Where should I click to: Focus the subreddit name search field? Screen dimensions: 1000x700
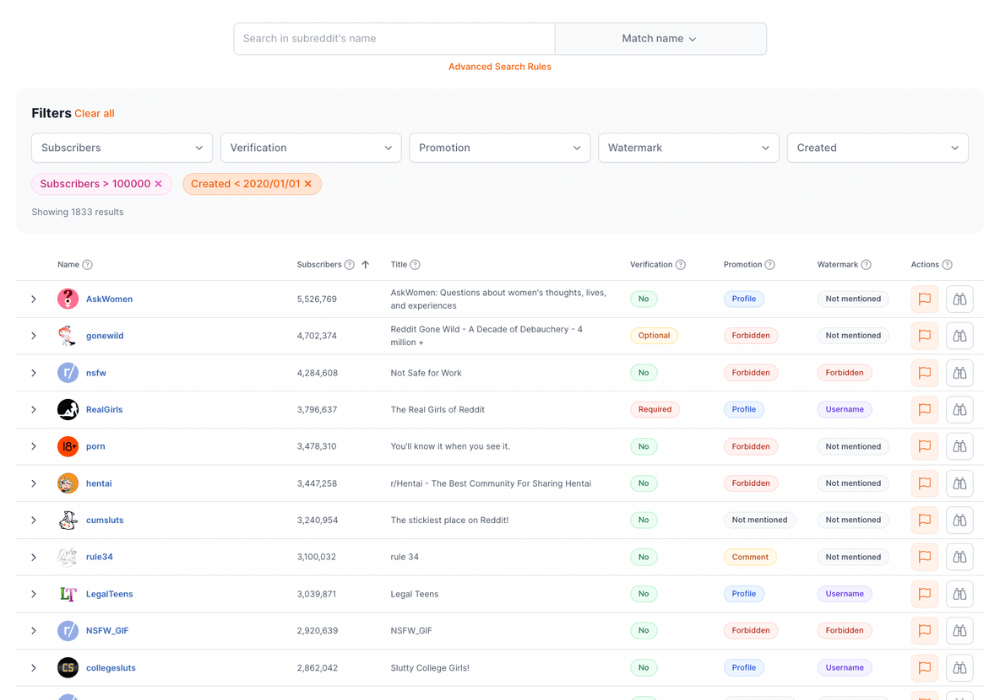click(394, 39)
